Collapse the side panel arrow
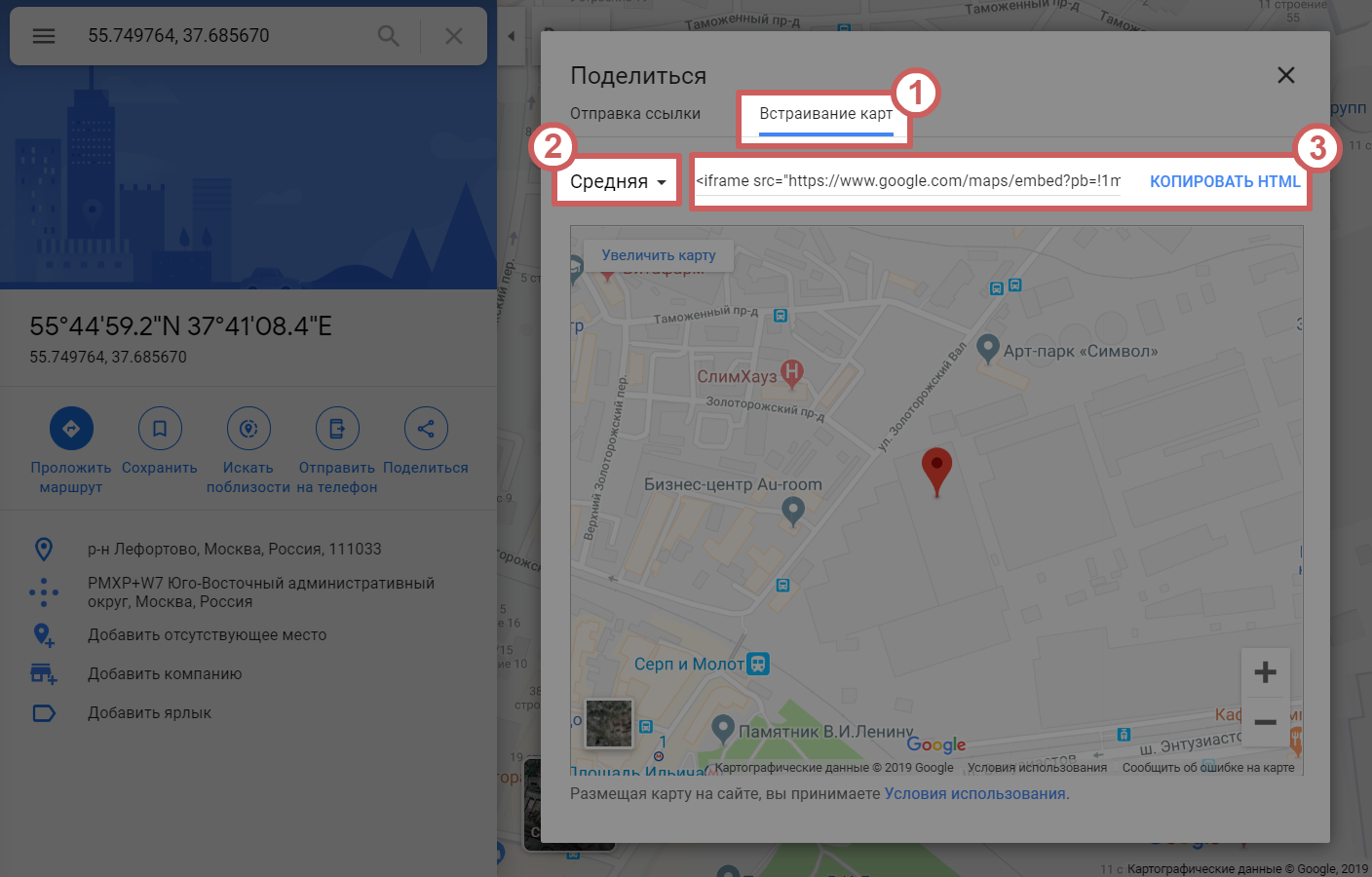The width and height of the screenshot is (1372, 877). (x=511, y=36)
